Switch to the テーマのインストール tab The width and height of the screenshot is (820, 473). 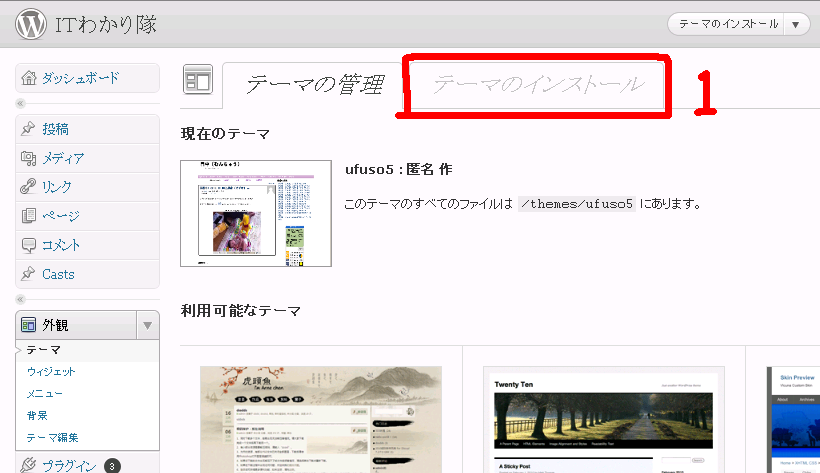coord(538,85)
